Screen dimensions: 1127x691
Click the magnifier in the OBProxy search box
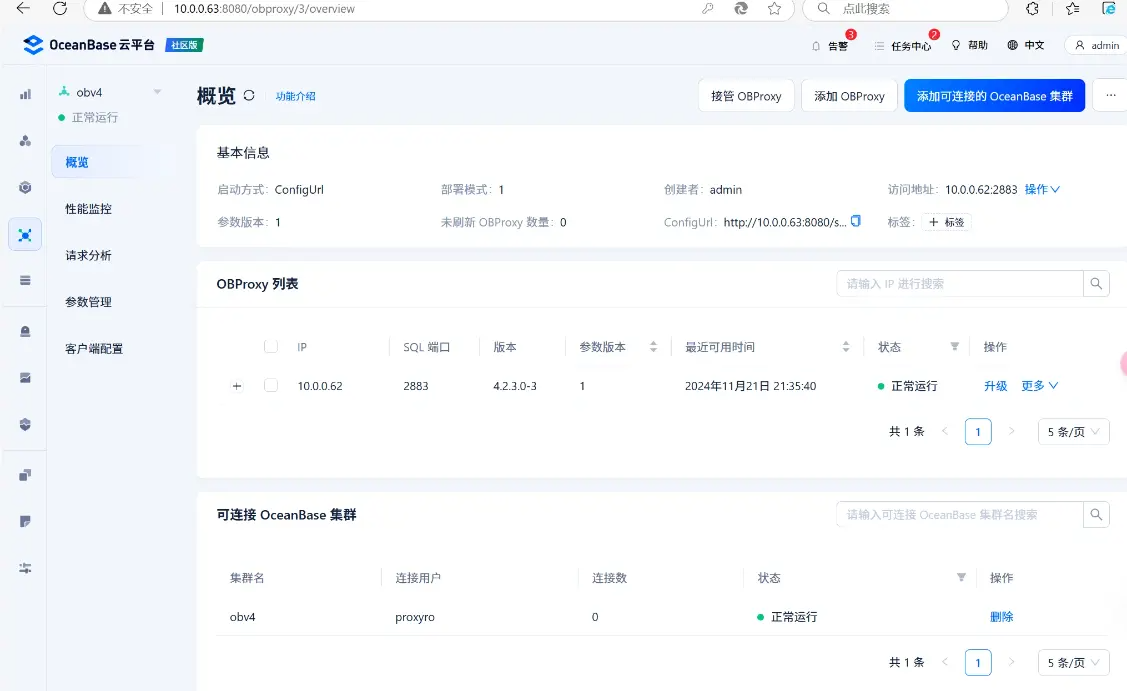point(1096,283)
